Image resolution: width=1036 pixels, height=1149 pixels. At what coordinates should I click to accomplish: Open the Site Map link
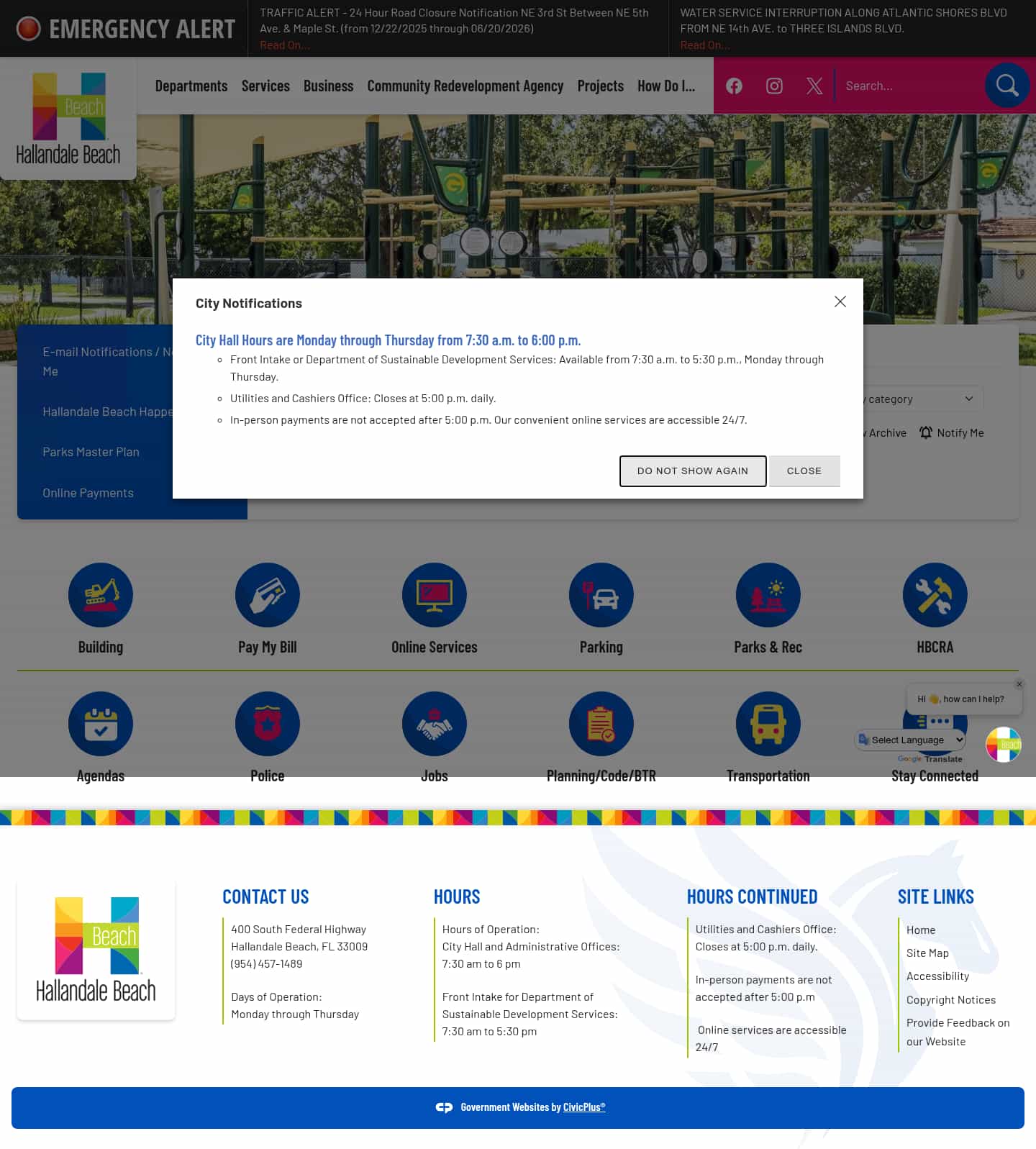[x=927, y=953]
